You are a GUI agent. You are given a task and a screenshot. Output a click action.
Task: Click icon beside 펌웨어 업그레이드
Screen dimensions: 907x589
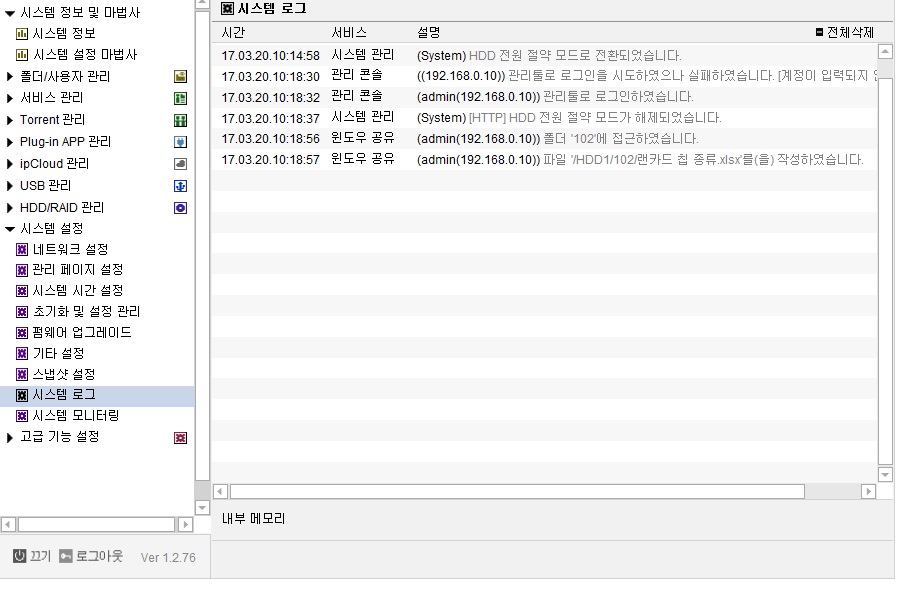pos(22,333)
